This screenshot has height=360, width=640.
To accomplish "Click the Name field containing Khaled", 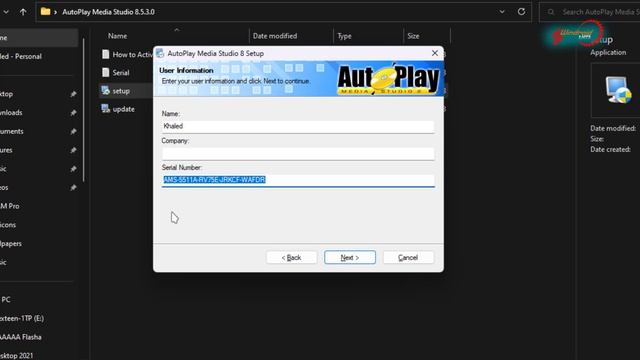I will coord(298,126).
